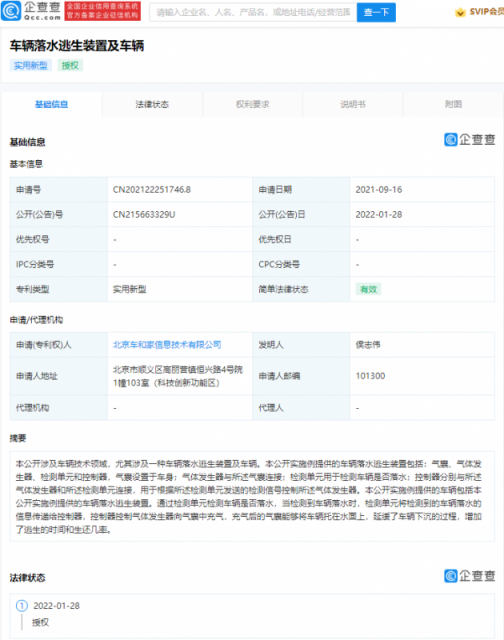Image resolution: width=504 pixels, height=640 pixels.
Task: Click application number CN202122251746.8
Action: point(152,190)
